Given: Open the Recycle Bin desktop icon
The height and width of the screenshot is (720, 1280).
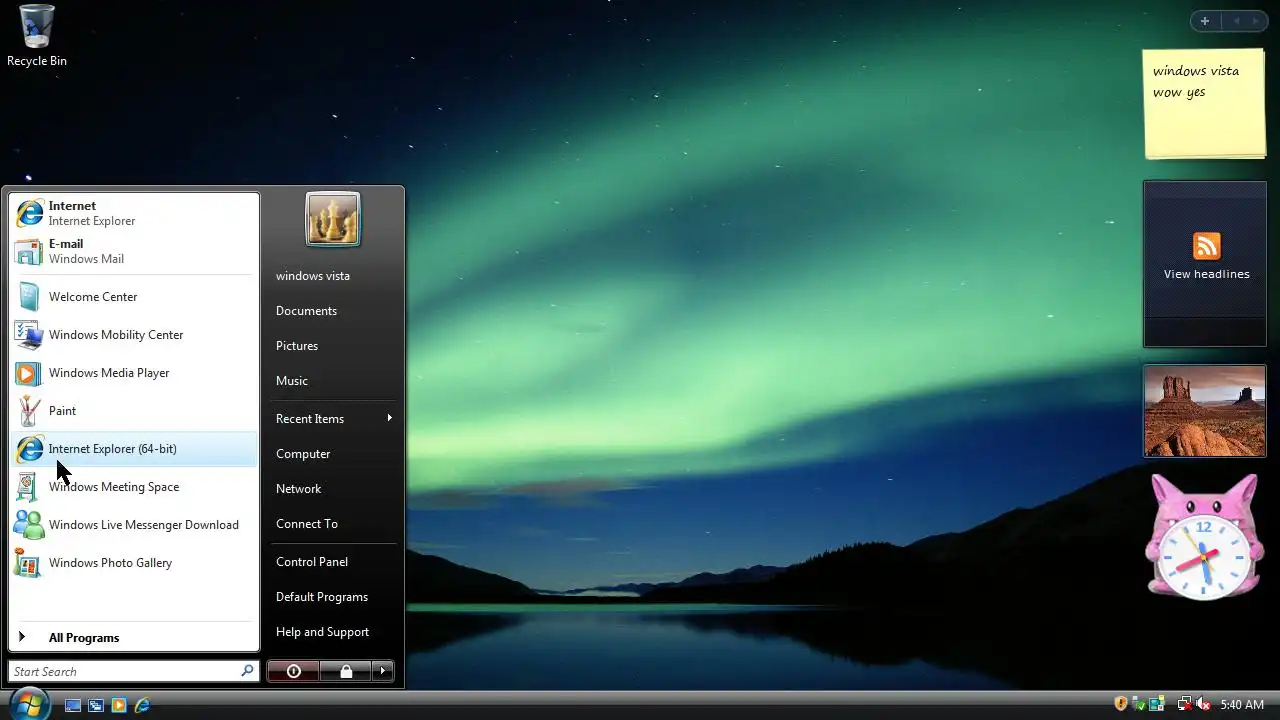Looking at the screenshot, I should (36, 36).
